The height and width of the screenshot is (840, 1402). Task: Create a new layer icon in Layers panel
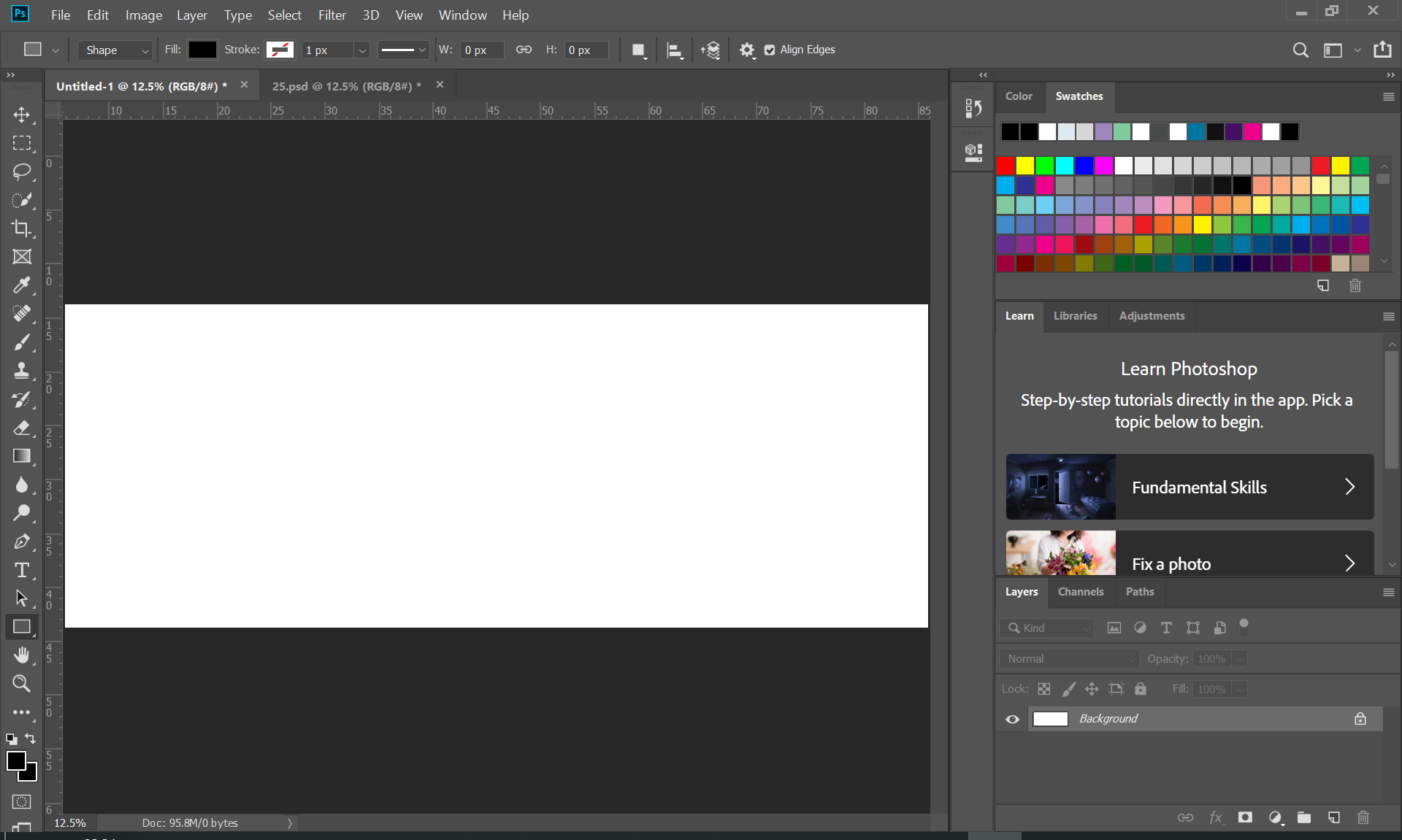click(1333, 817)
